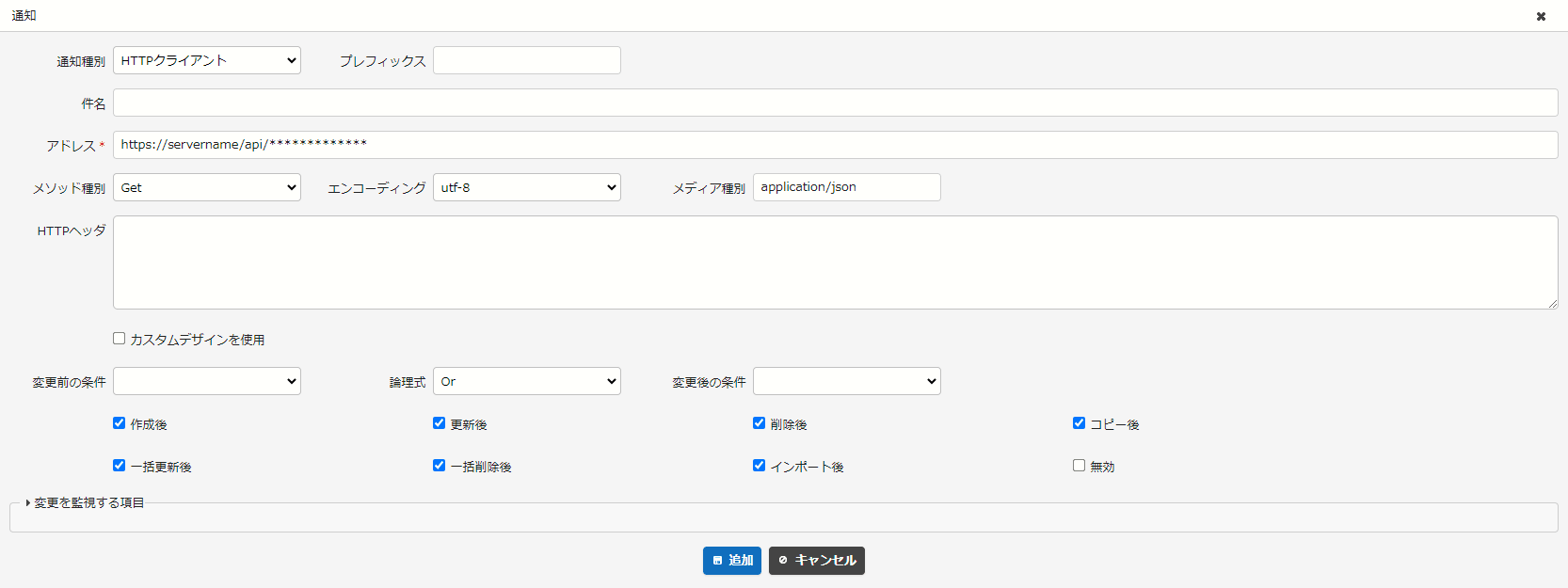Screen dimensions: 1568x588
Task: Focus the アドレス field with https://servername/api/
Action: 836,145
